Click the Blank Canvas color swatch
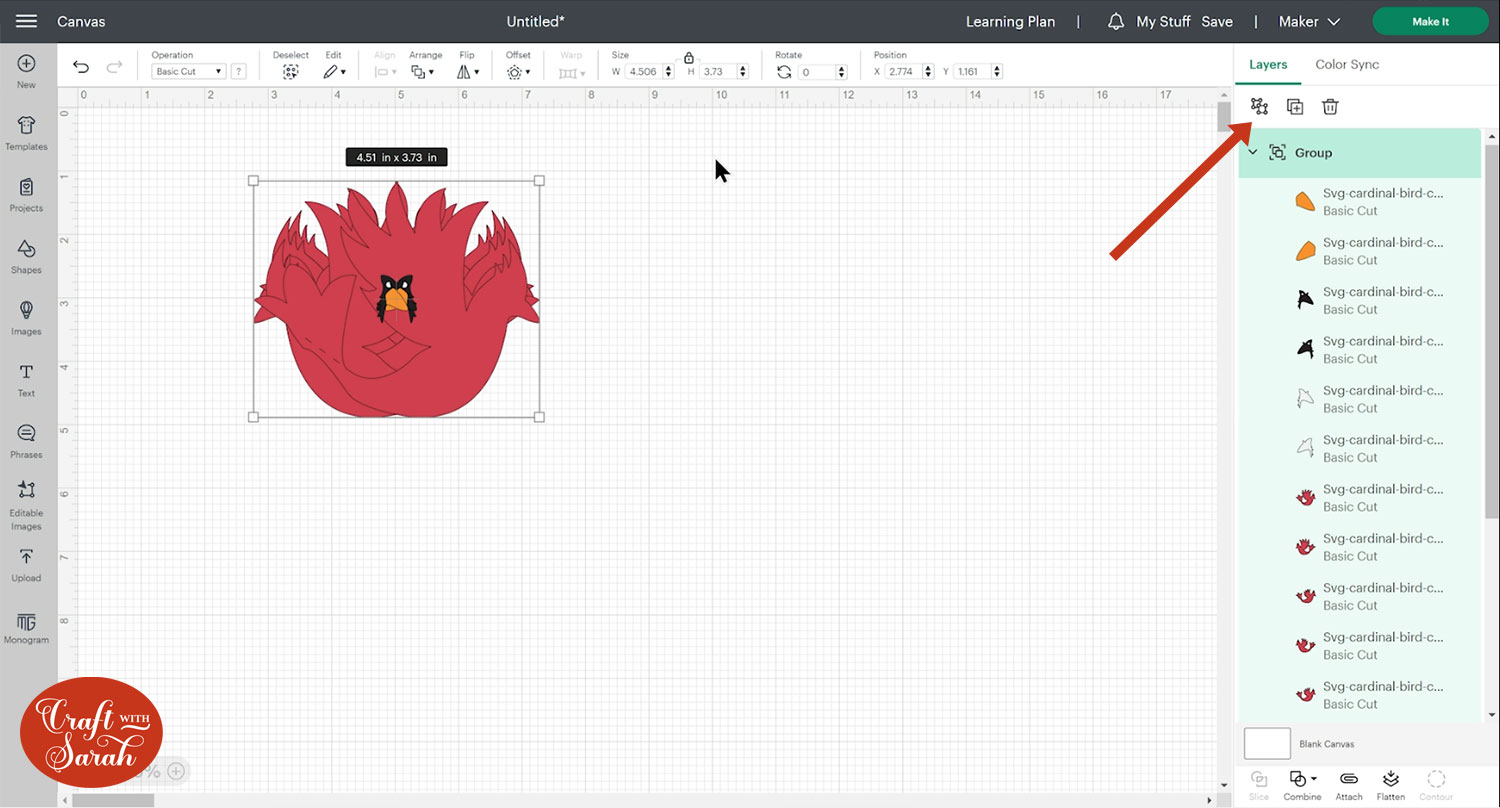This screenshot has width=1500, height=808. click(x=1267, y=744)
